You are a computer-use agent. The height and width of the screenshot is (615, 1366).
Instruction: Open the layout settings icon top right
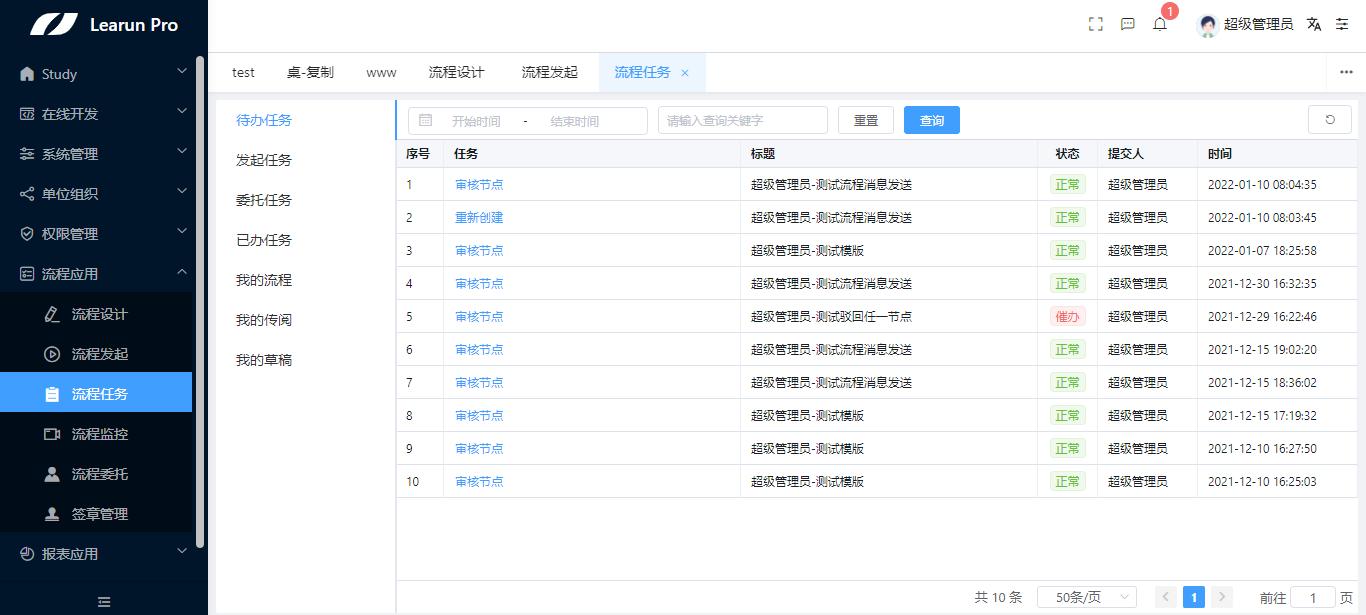coord(1343,24)
